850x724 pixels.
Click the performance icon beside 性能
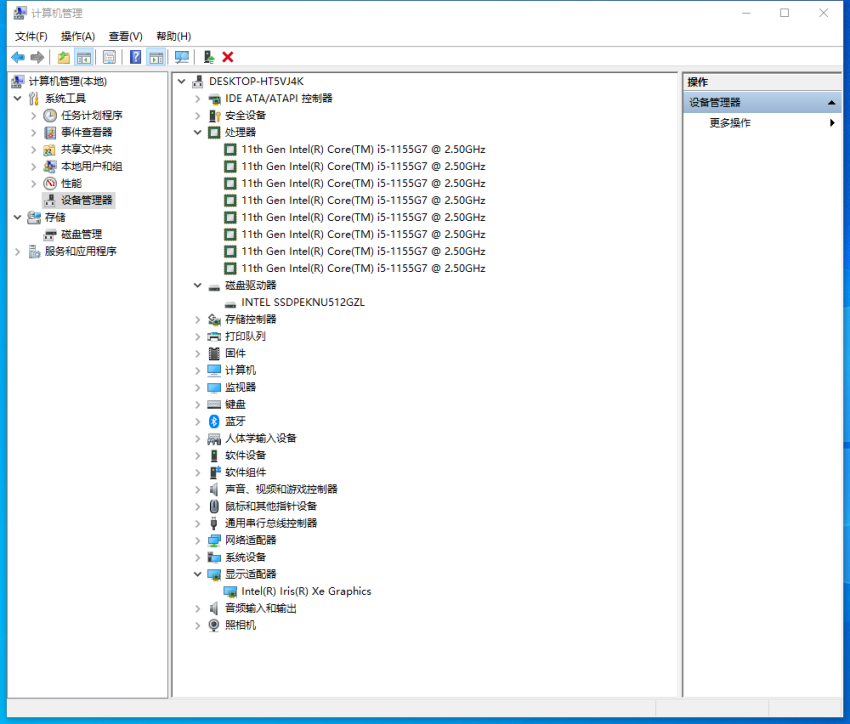click(50, 183)
